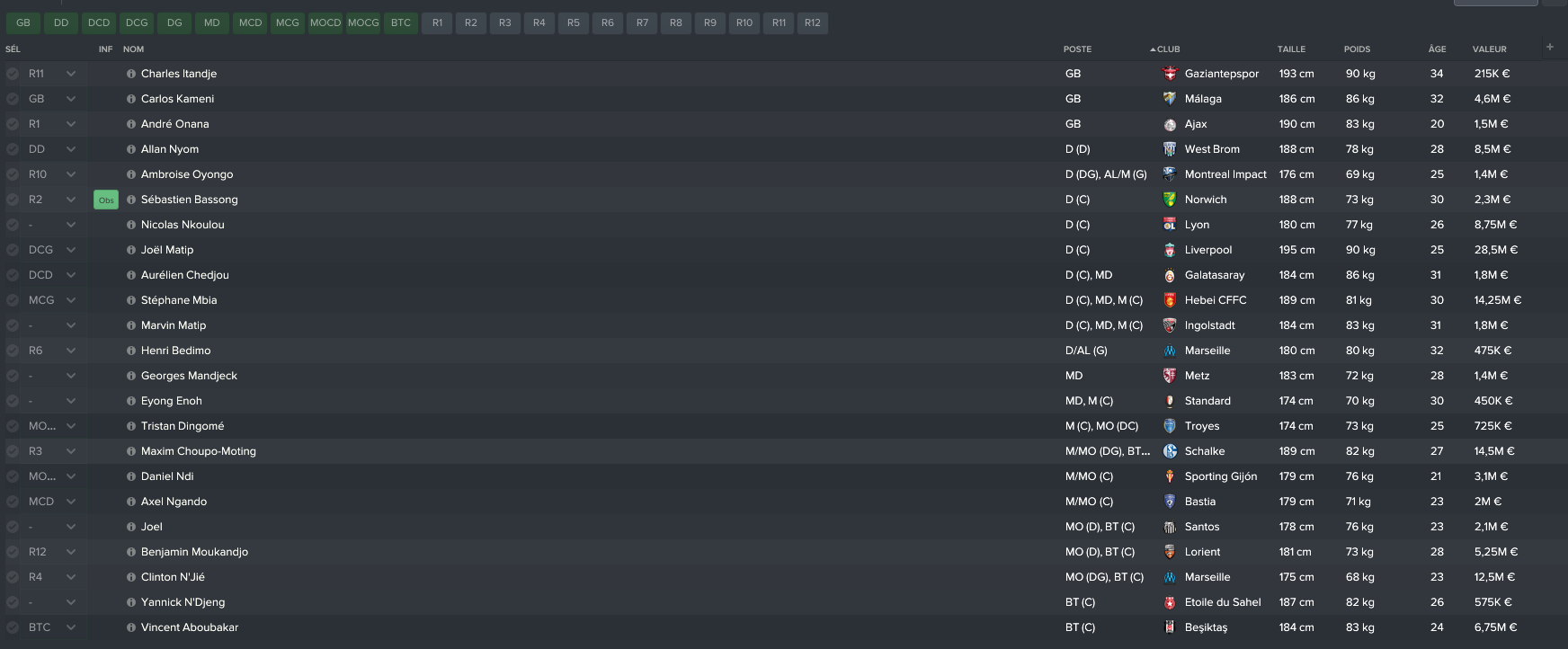Image resolution: width=1568 pixels, height=649 pixels.
Task: Toggle selection check for Clinton N'Jié
Action: pyautogui.click(x=13, y=577)
